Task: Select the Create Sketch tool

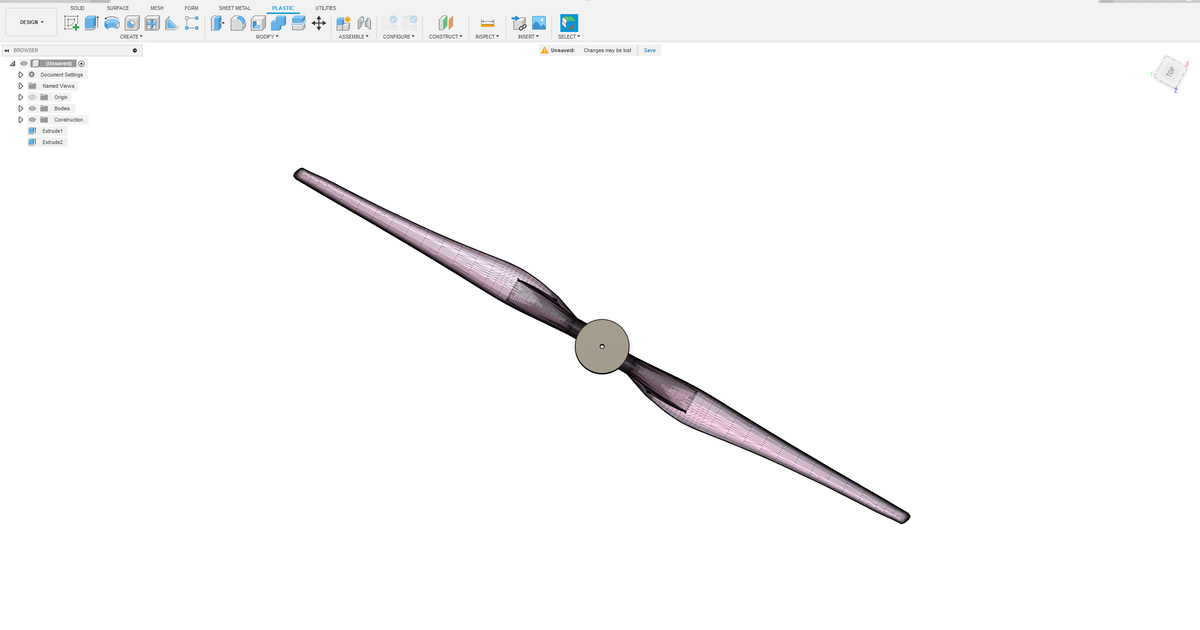Action: [x=73, y=22]
